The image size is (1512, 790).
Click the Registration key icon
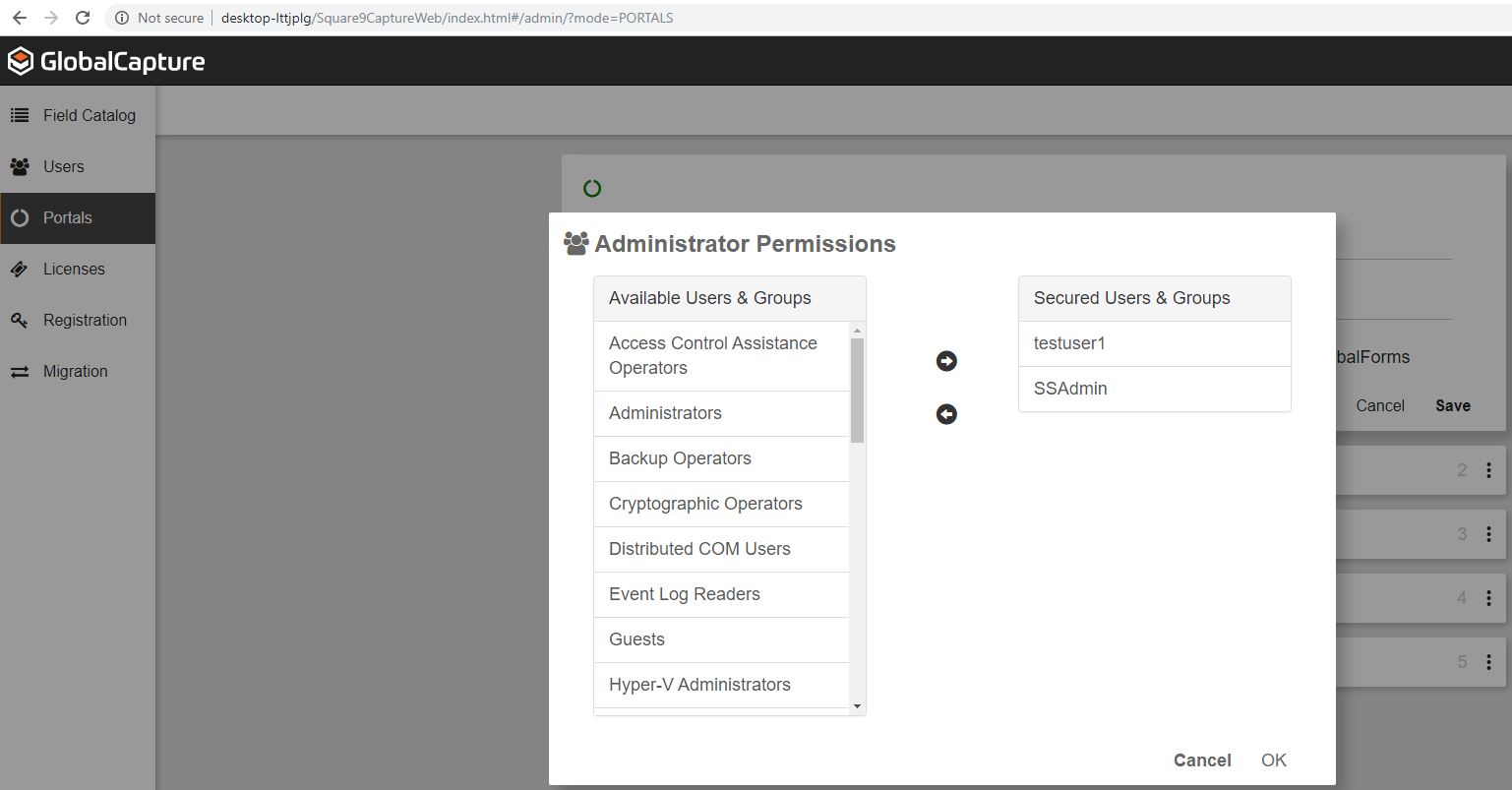click(20, 320)
